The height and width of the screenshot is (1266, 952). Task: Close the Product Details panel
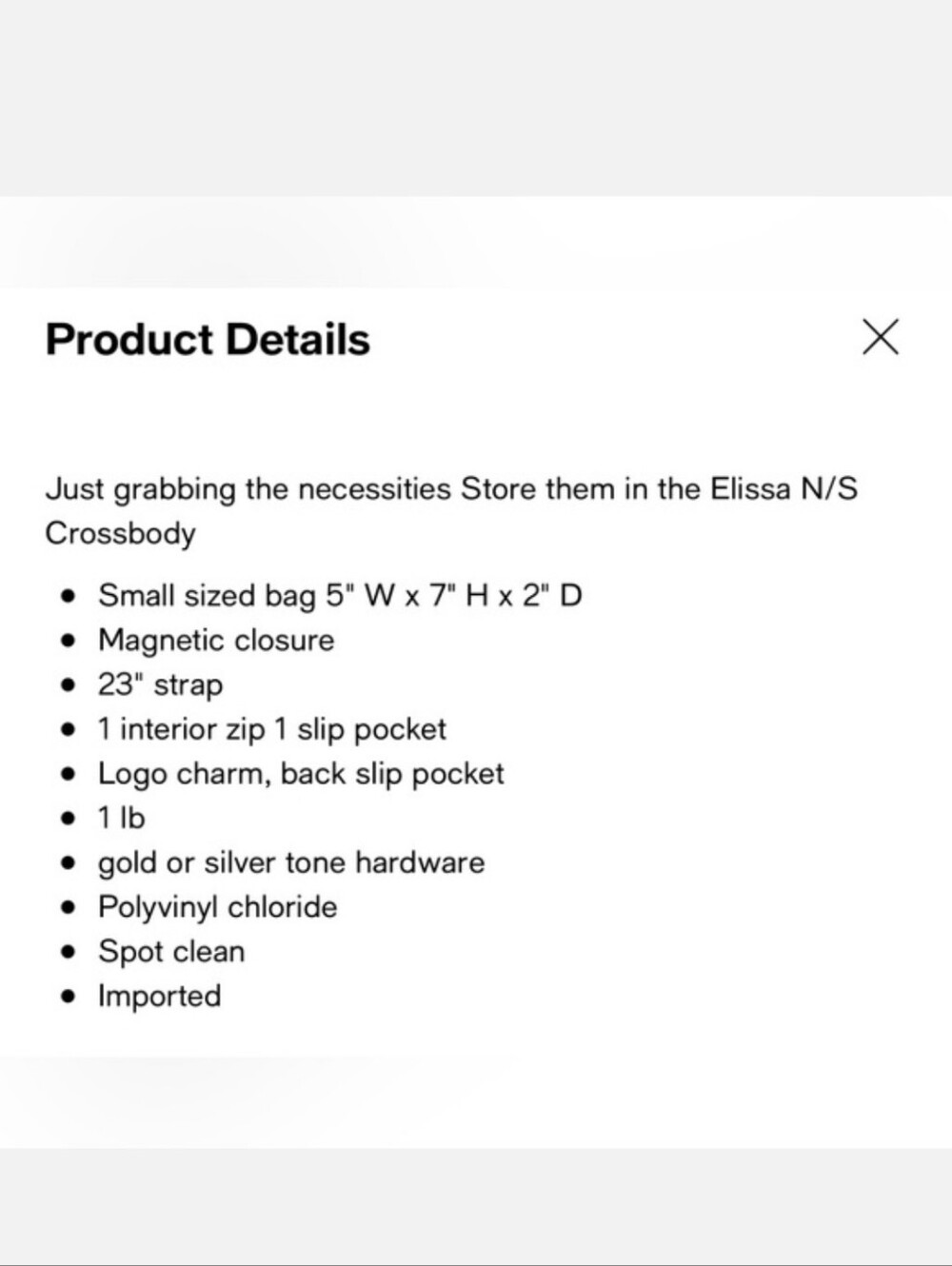pyautogui.click(x=880, y=336)
